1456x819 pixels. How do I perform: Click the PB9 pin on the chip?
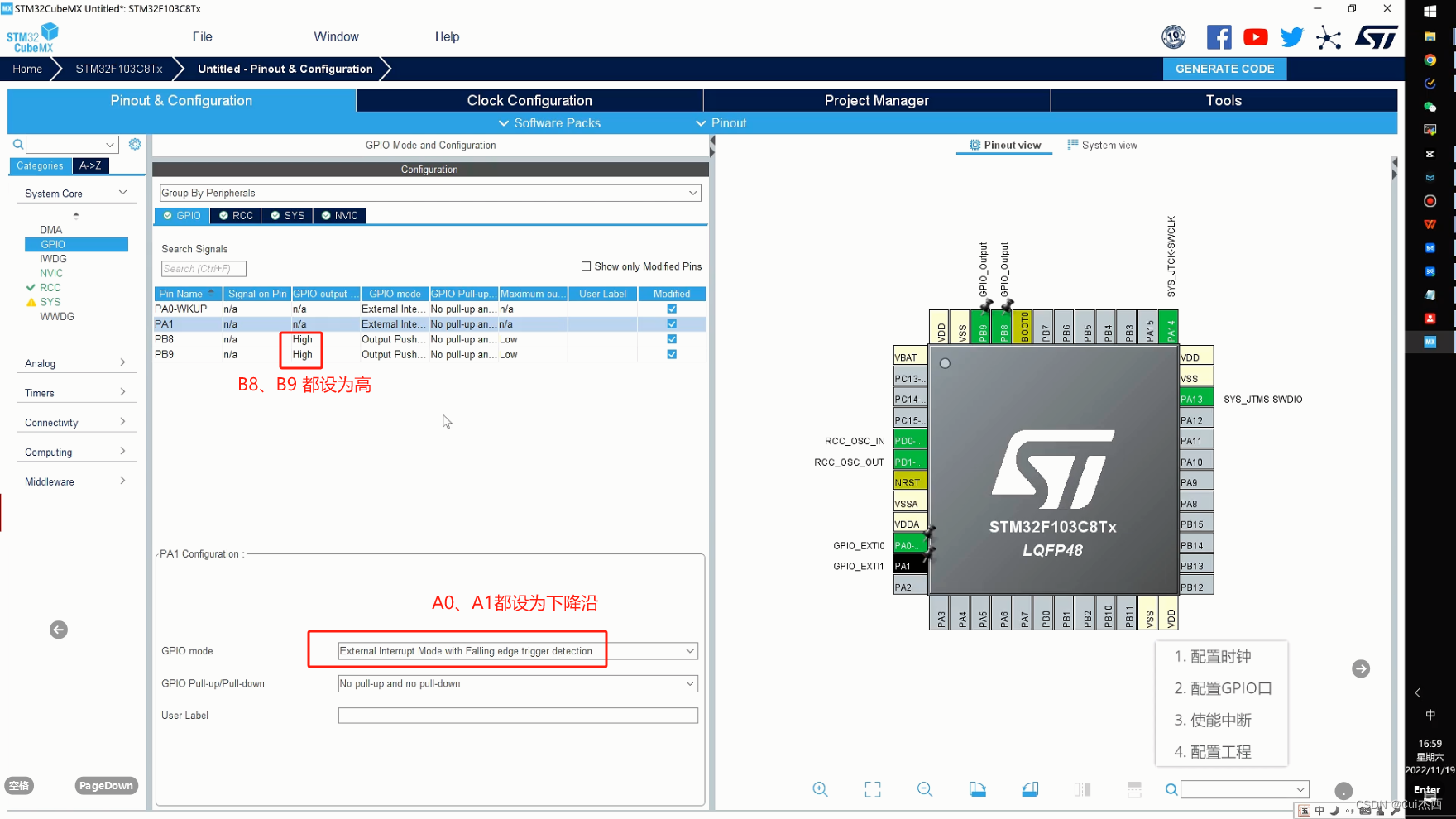click(982, 327)
